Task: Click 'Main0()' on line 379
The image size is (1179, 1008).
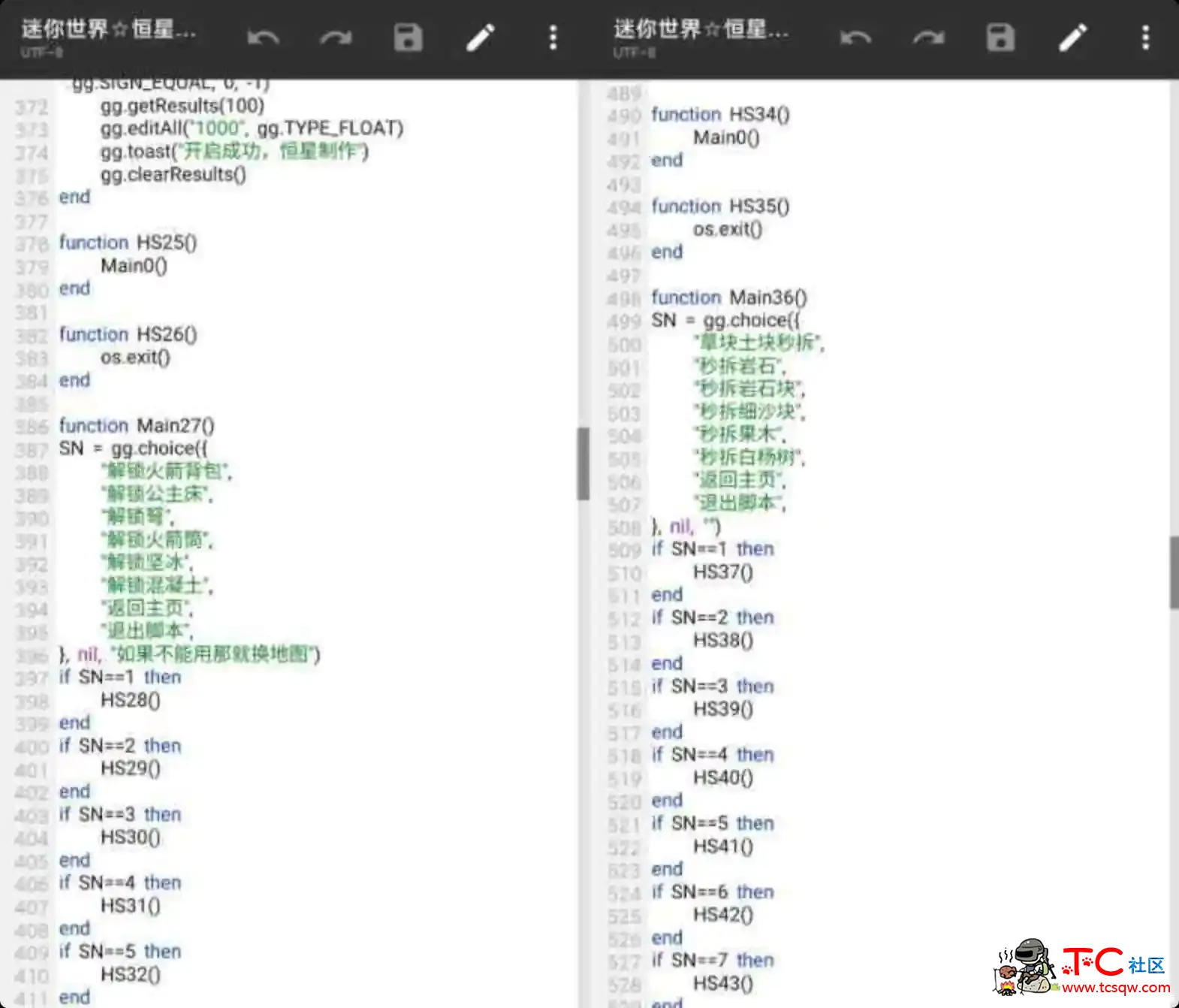Action: coord(134,266)
